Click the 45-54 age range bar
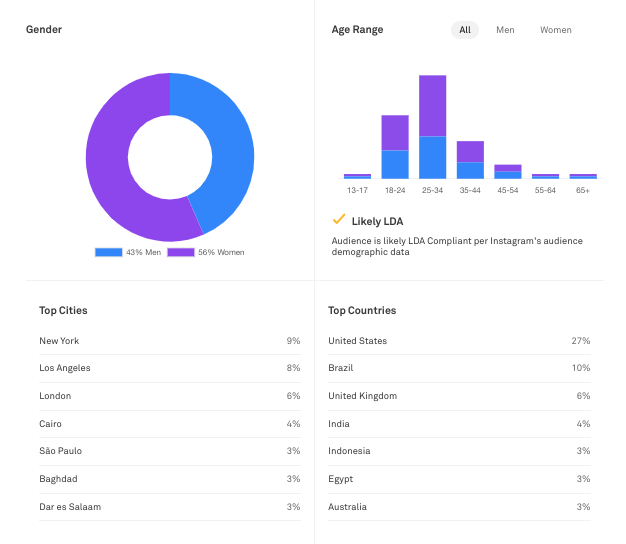 coord(508,171)
